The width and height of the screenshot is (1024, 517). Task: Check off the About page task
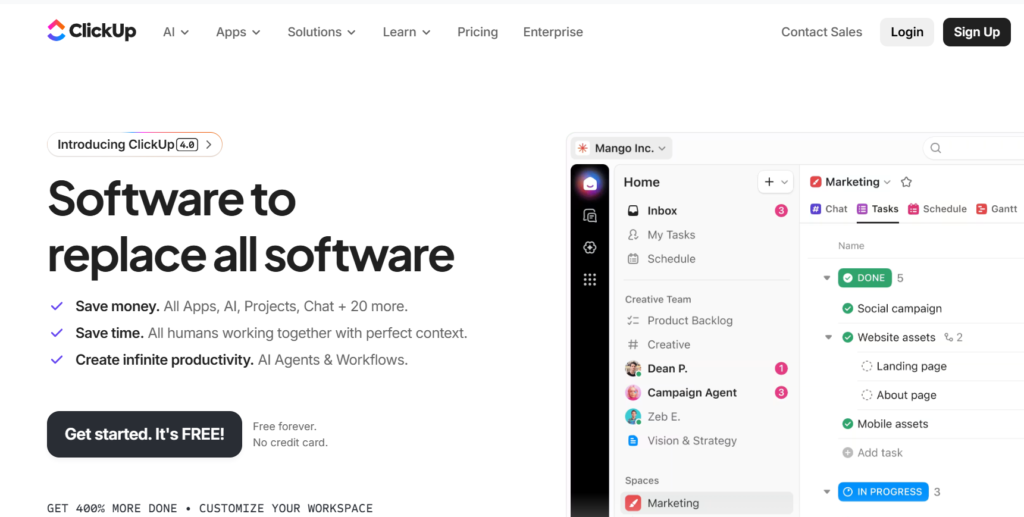pos(867,395)
